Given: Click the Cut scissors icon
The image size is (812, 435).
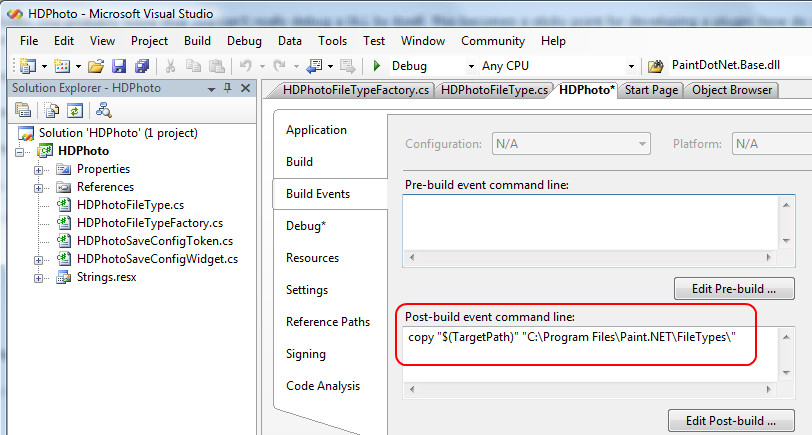Looking at the screenshot, I should tap(170, 66).
